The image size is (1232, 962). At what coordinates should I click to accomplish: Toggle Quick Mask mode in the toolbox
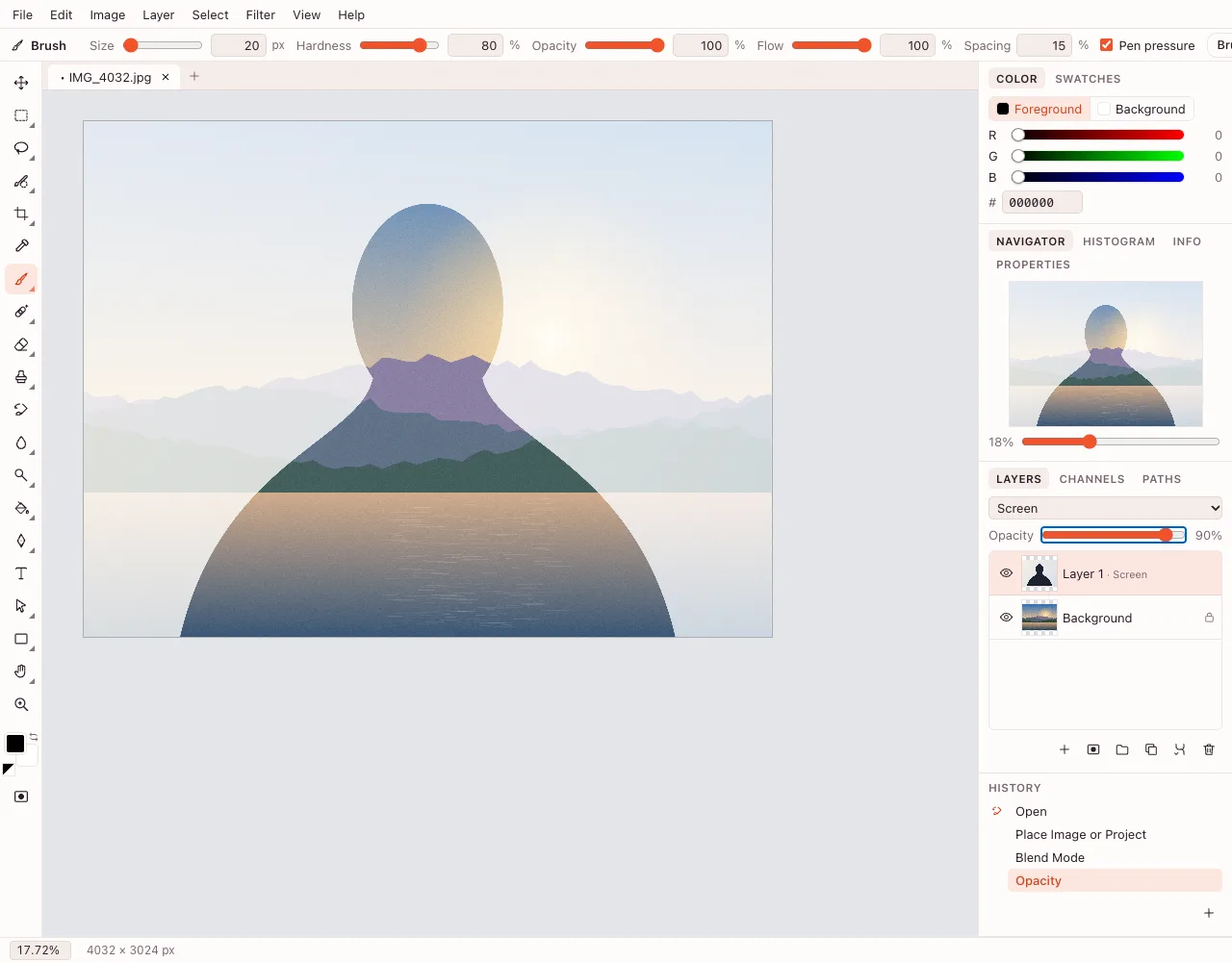(21, 797)
